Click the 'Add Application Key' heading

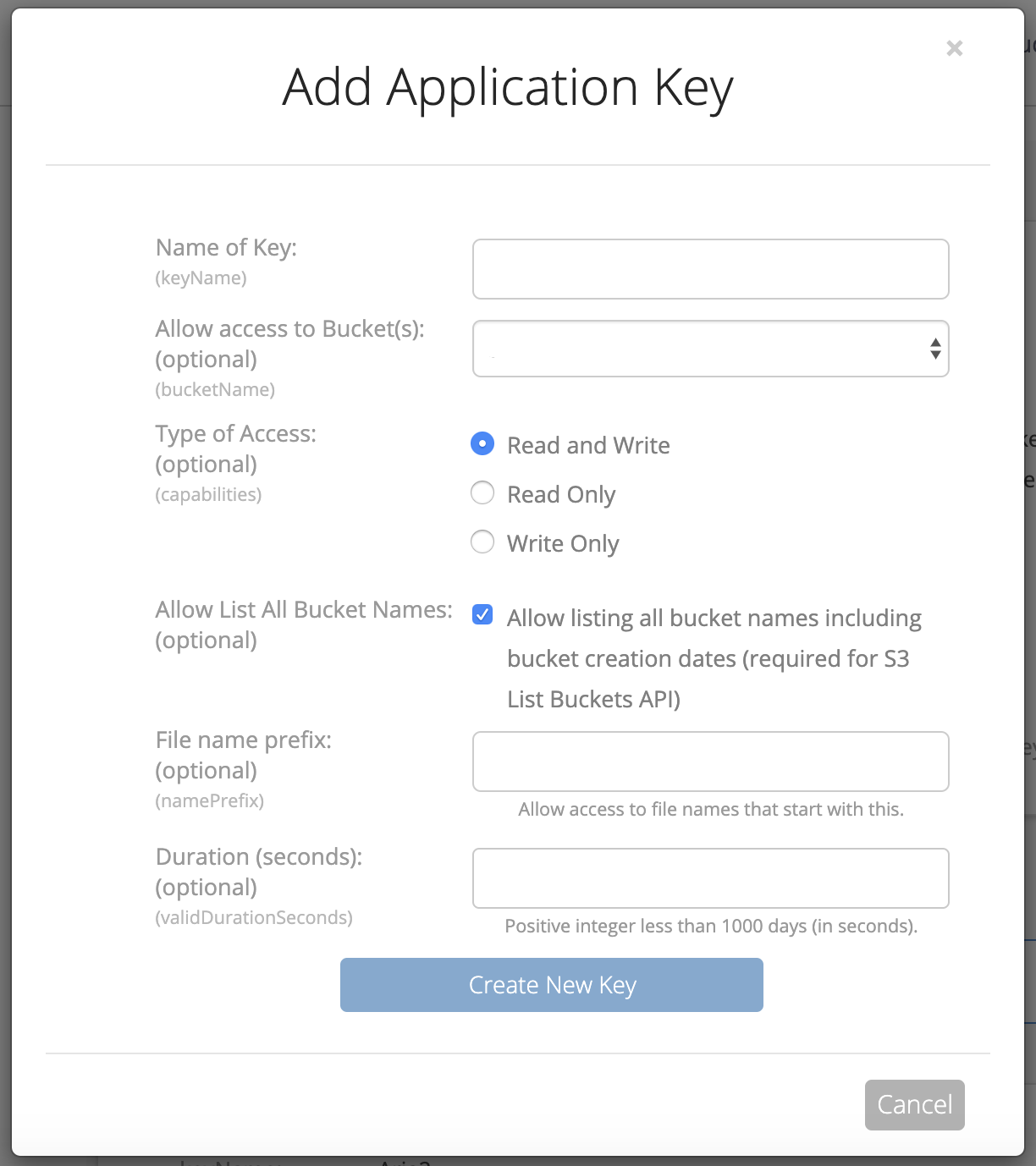coord(508,88)
